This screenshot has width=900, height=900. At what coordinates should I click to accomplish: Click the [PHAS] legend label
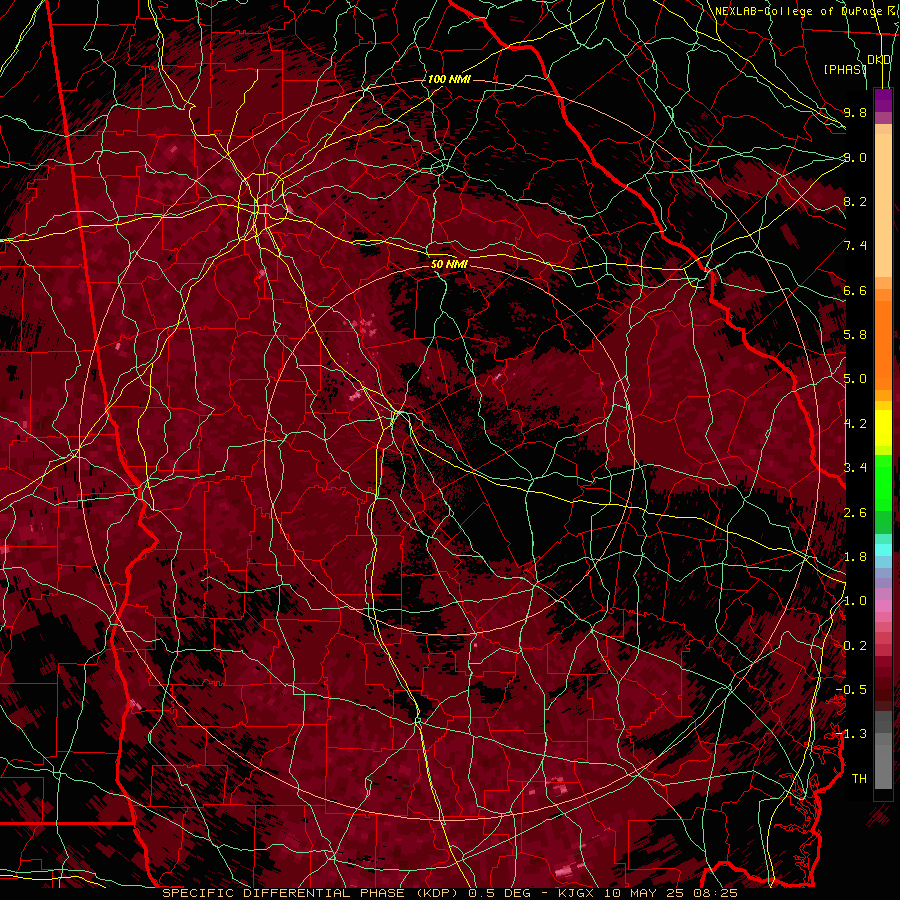tap(844, 69)
